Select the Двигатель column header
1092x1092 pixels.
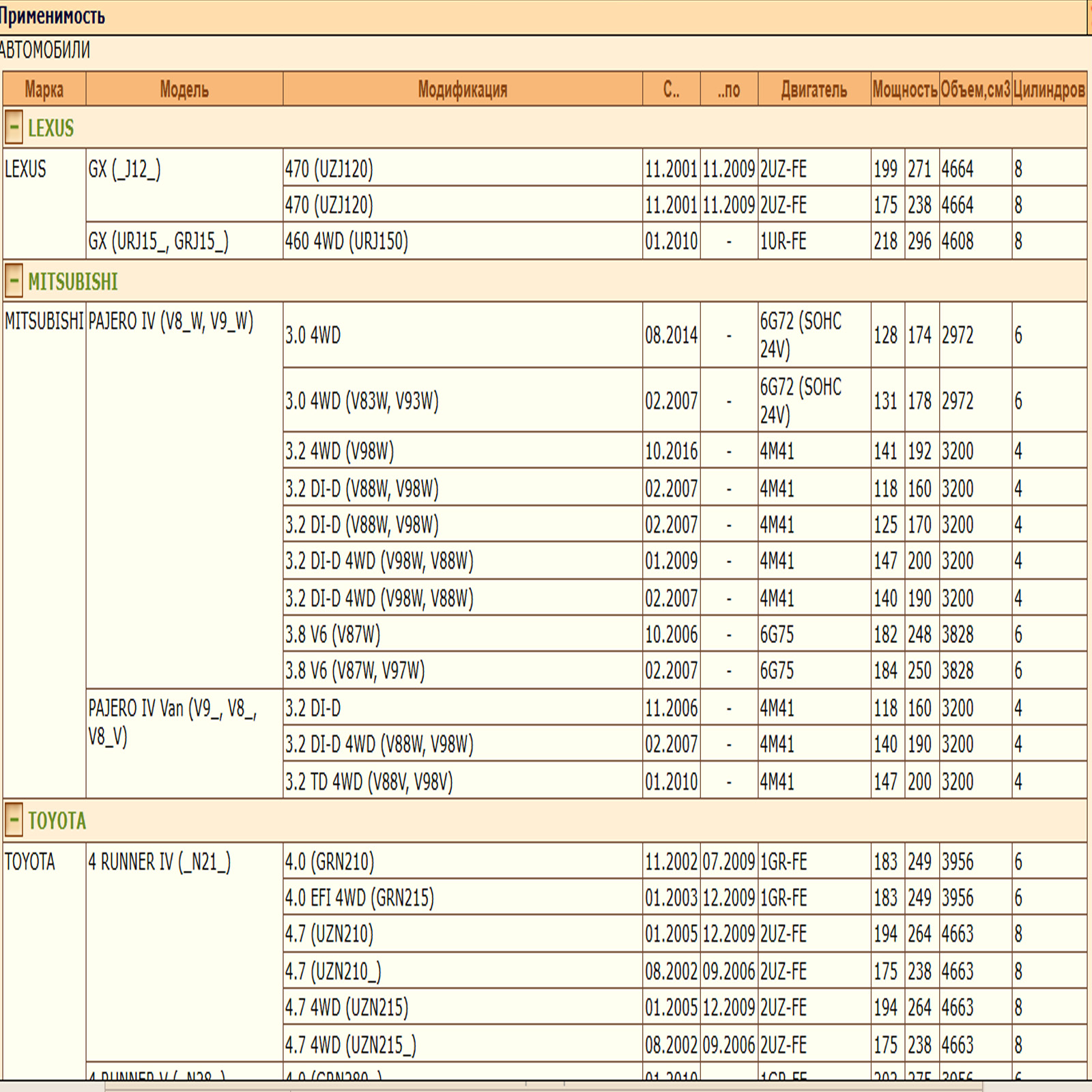814,89
